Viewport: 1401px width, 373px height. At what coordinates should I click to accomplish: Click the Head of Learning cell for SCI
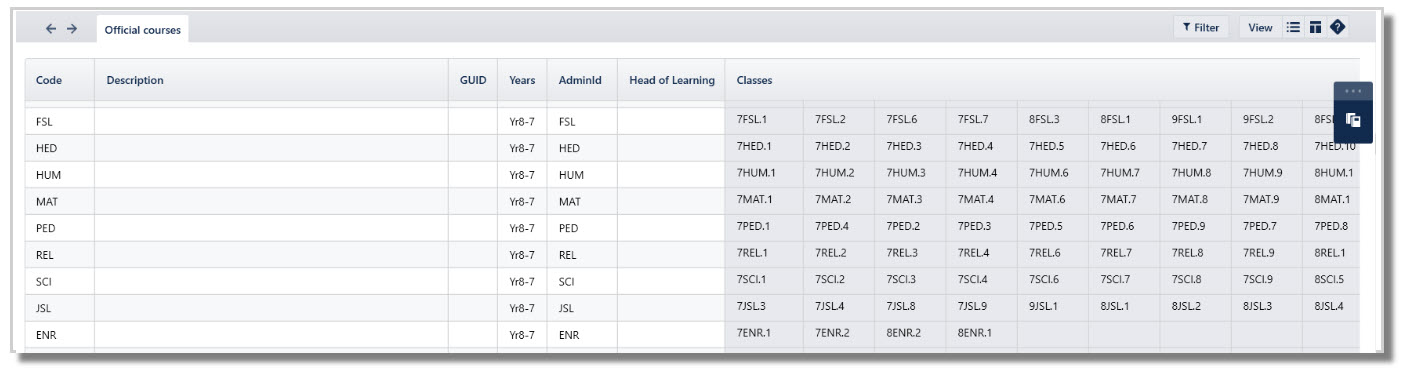671,281
